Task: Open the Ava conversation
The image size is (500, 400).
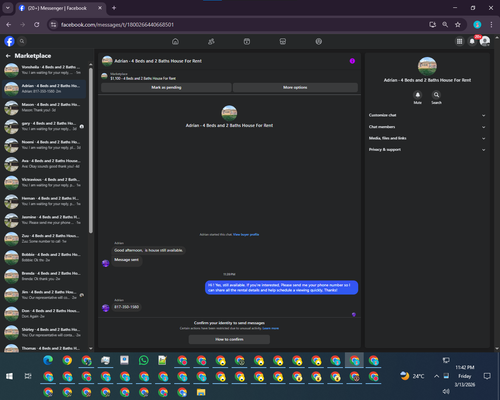Action: pos(44,164)
